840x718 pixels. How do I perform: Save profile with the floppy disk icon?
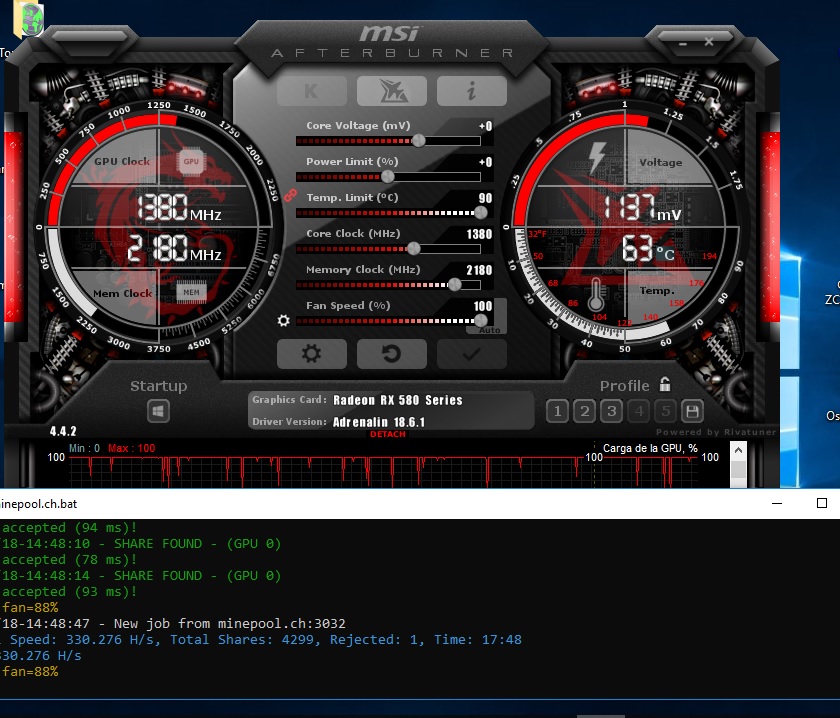(692, 412)
